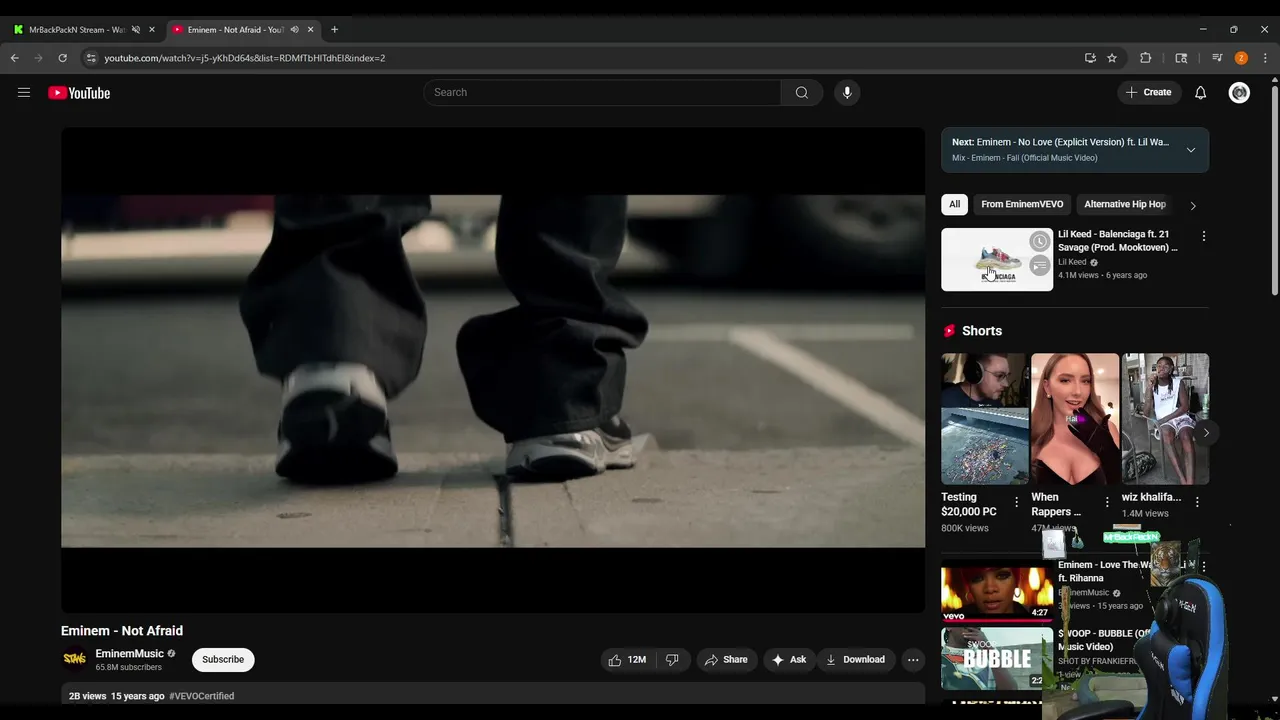Mute the Eminem - Not Afraid tab audio
This screenshot has height=720, width=1280.
coord(294,29)
